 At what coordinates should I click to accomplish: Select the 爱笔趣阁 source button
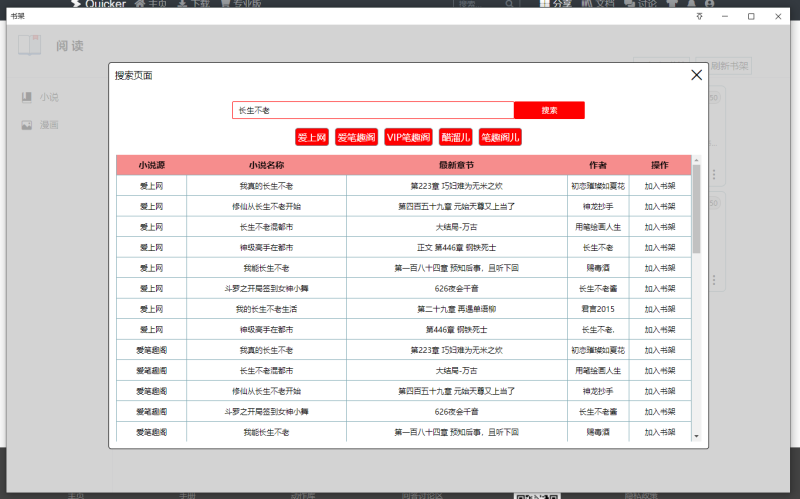[356, 137]
